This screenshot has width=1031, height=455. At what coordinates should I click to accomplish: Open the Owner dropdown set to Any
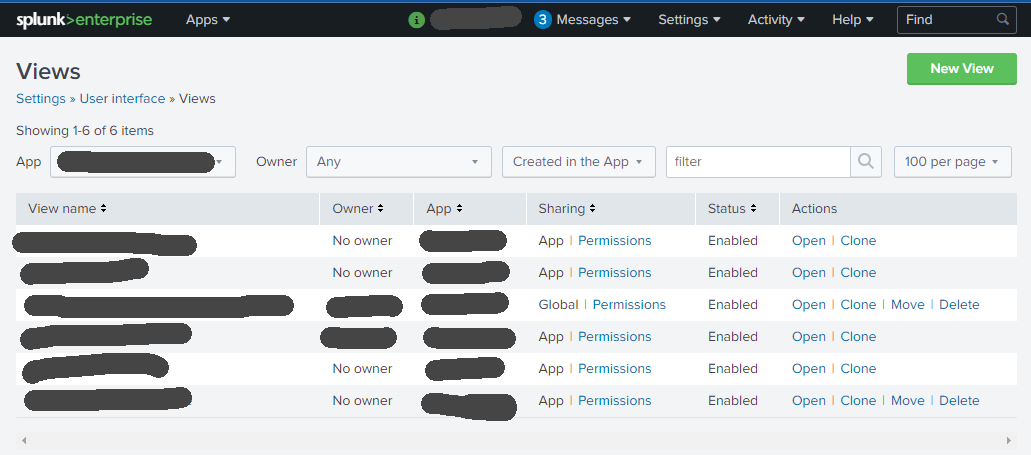click(399, 162)
